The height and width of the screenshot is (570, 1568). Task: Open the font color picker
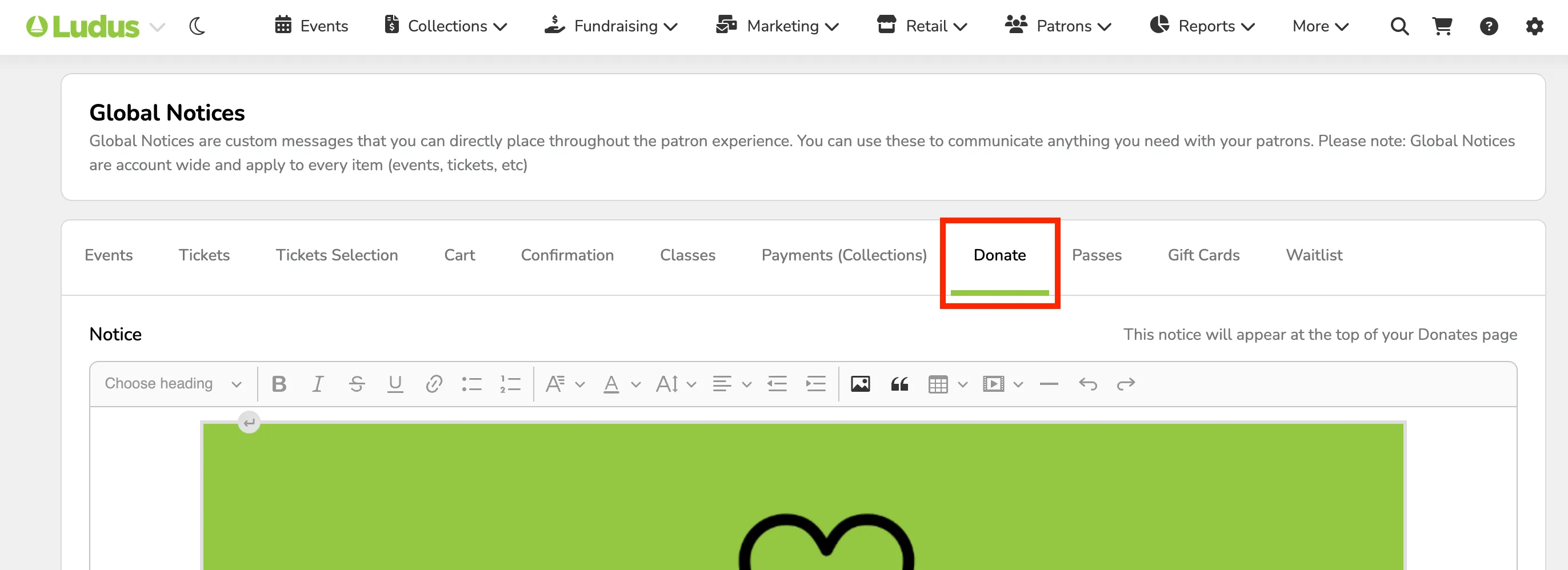[x=622, y=384]
